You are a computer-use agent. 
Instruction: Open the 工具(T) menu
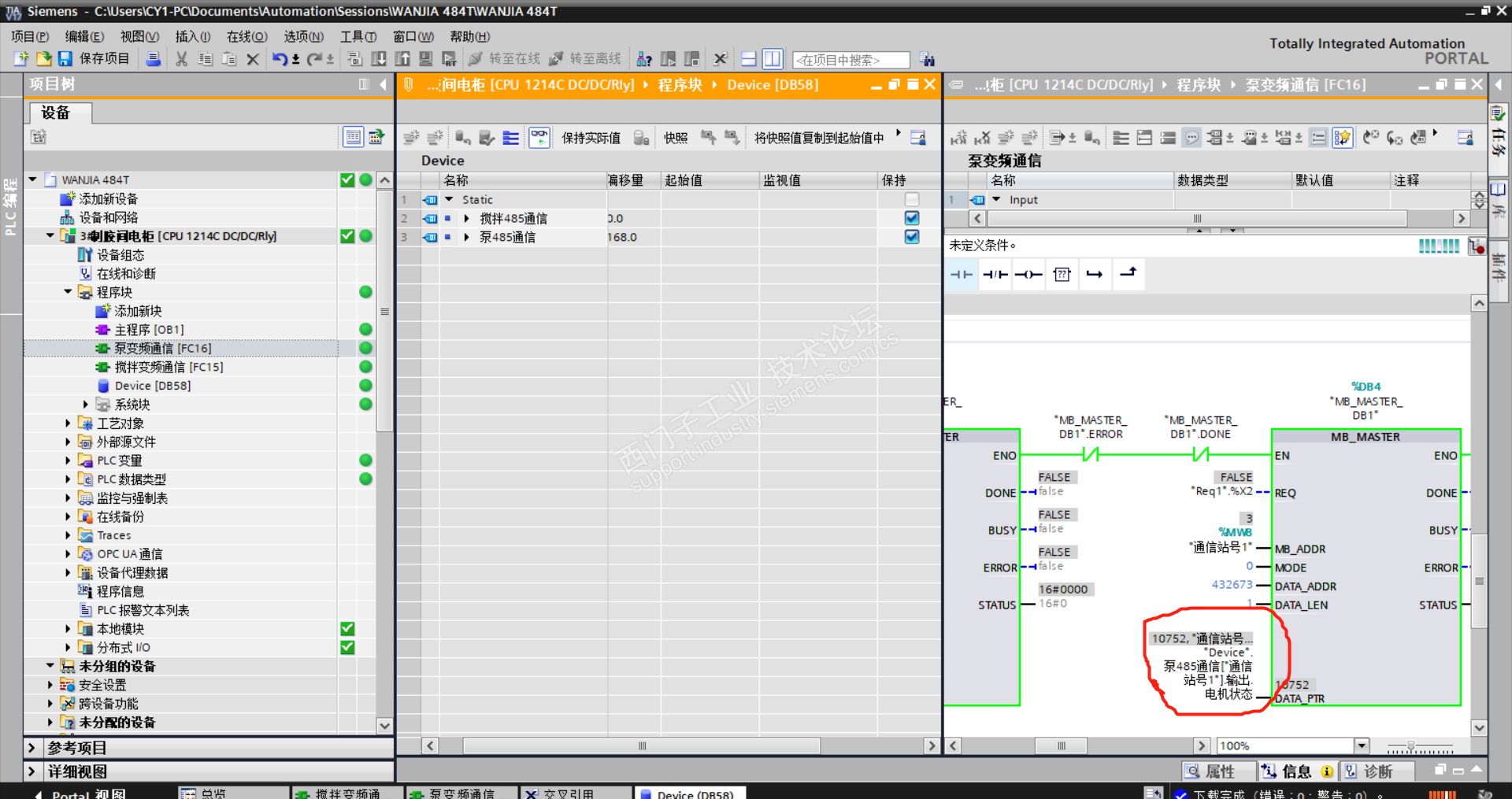tap(358, 36)
